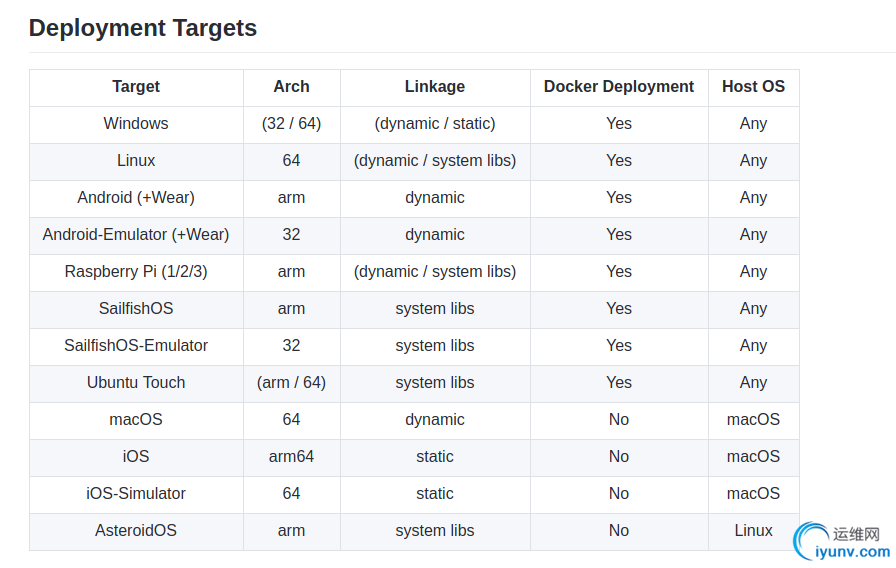
Task: Select the Host OS column header
Action: [x=753, y=86]
